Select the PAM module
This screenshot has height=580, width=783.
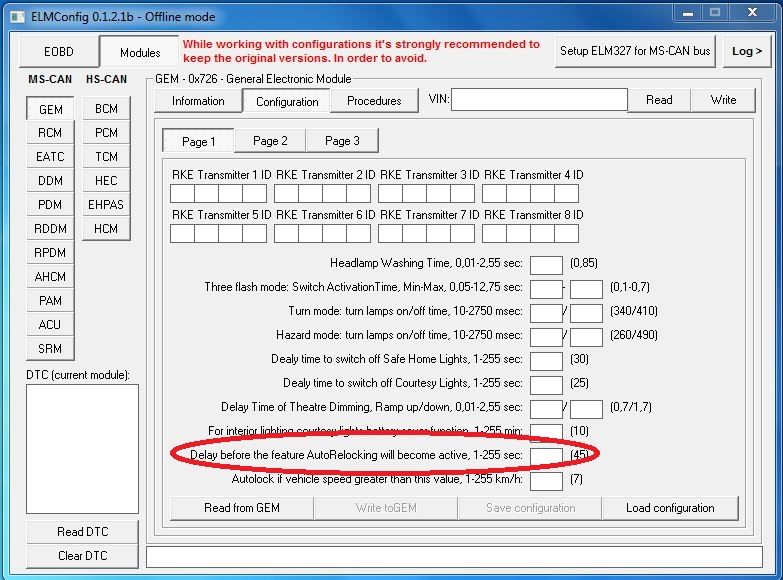tap(50, 301)
